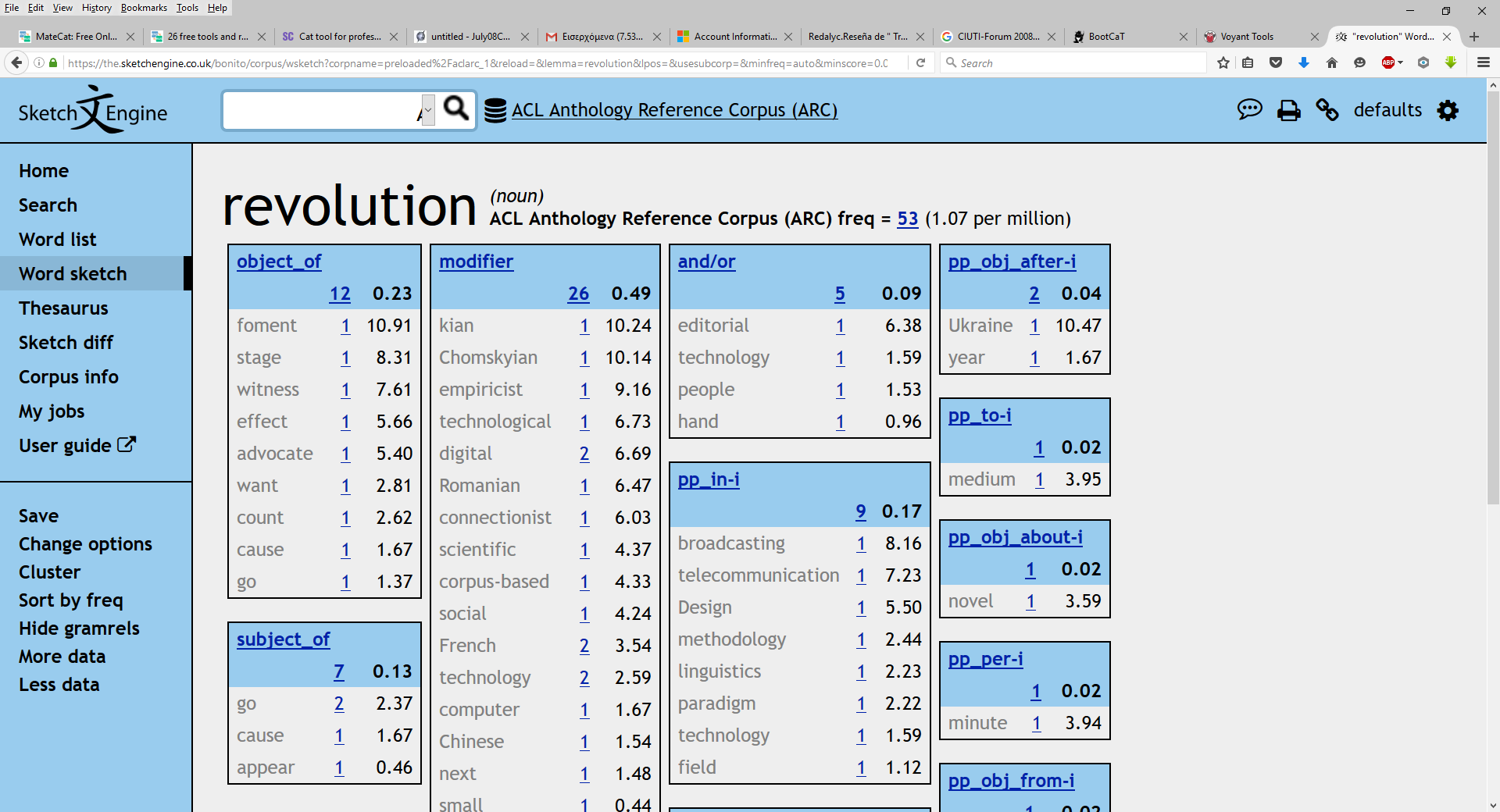Open the frequency 53 link
1500x812 pixels.
pos(908,219)
